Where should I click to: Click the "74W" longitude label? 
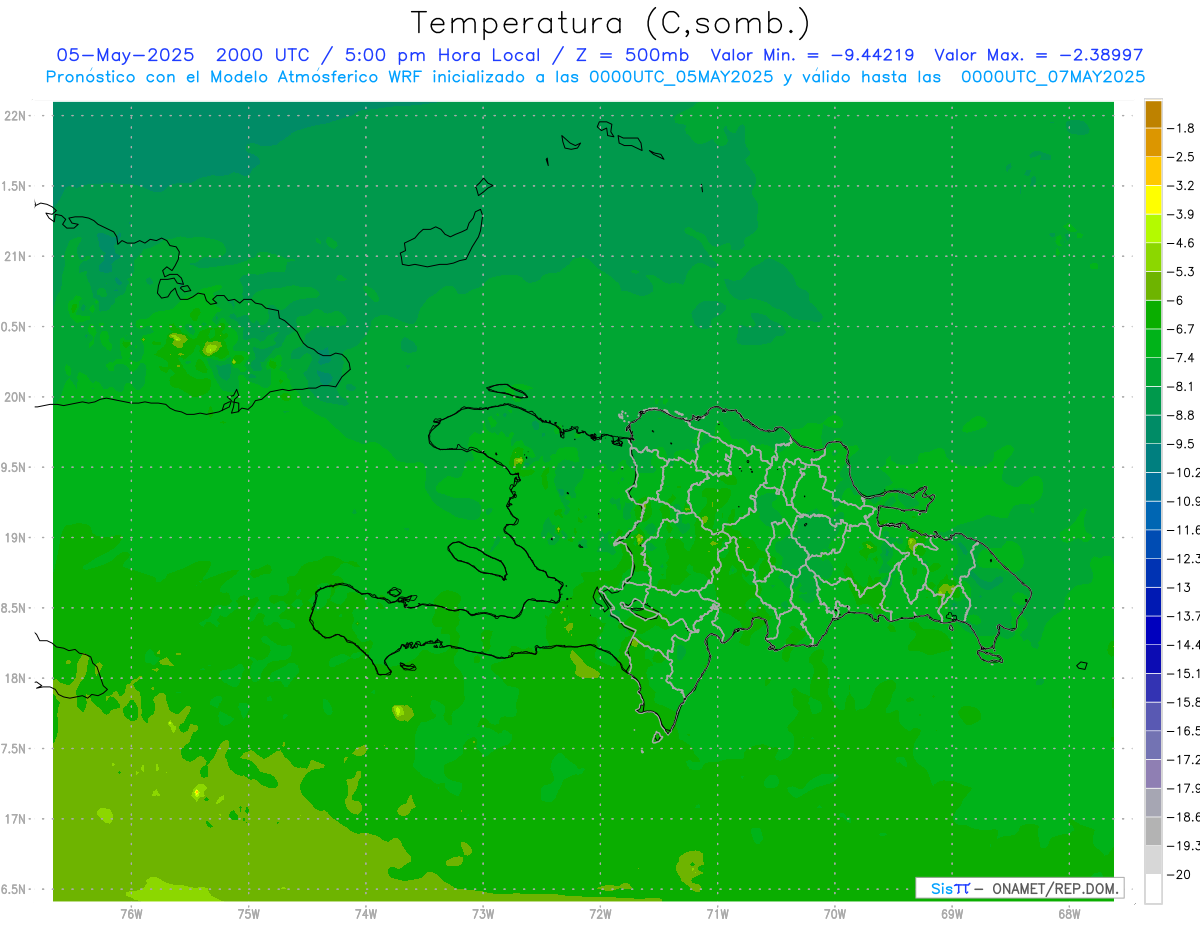point(366,913)
